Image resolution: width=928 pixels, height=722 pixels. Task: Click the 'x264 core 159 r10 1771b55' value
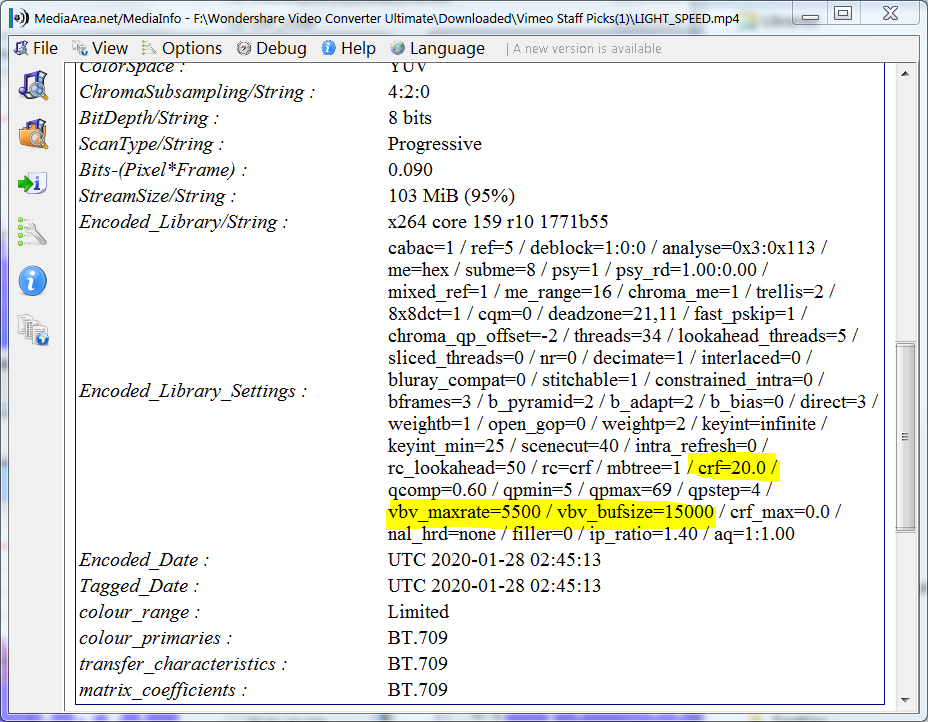tap(498, 222)
